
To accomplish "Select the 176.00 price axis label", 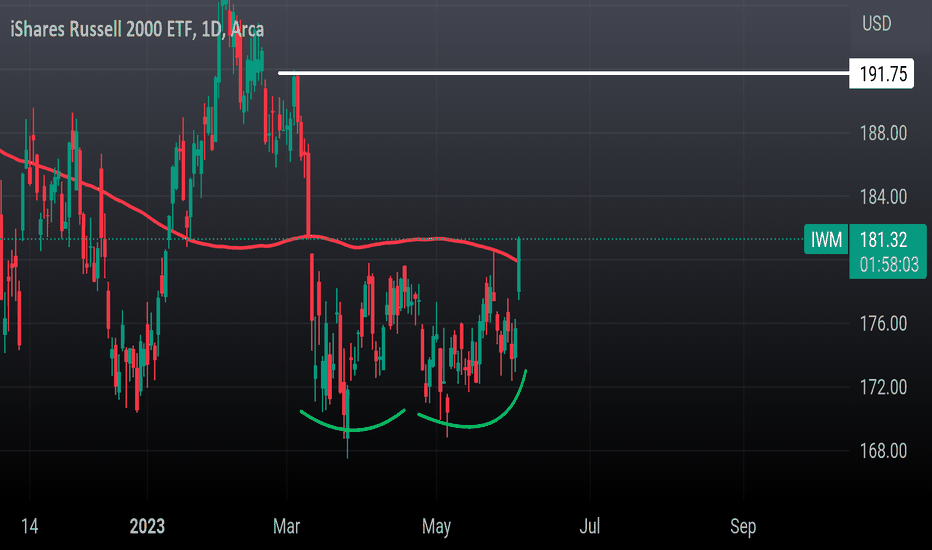I will coord(883,324).
